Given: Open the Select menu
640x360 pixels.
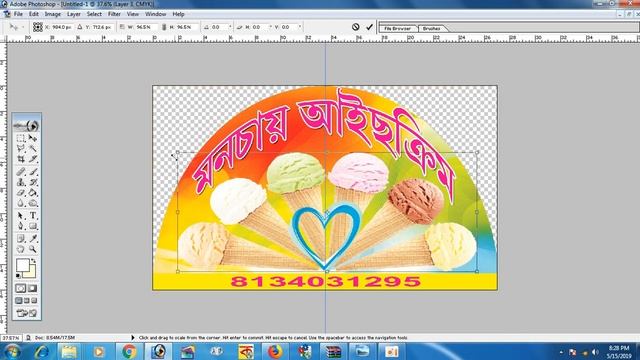Looking at the screenshot, I should click(x=94, y=14).
